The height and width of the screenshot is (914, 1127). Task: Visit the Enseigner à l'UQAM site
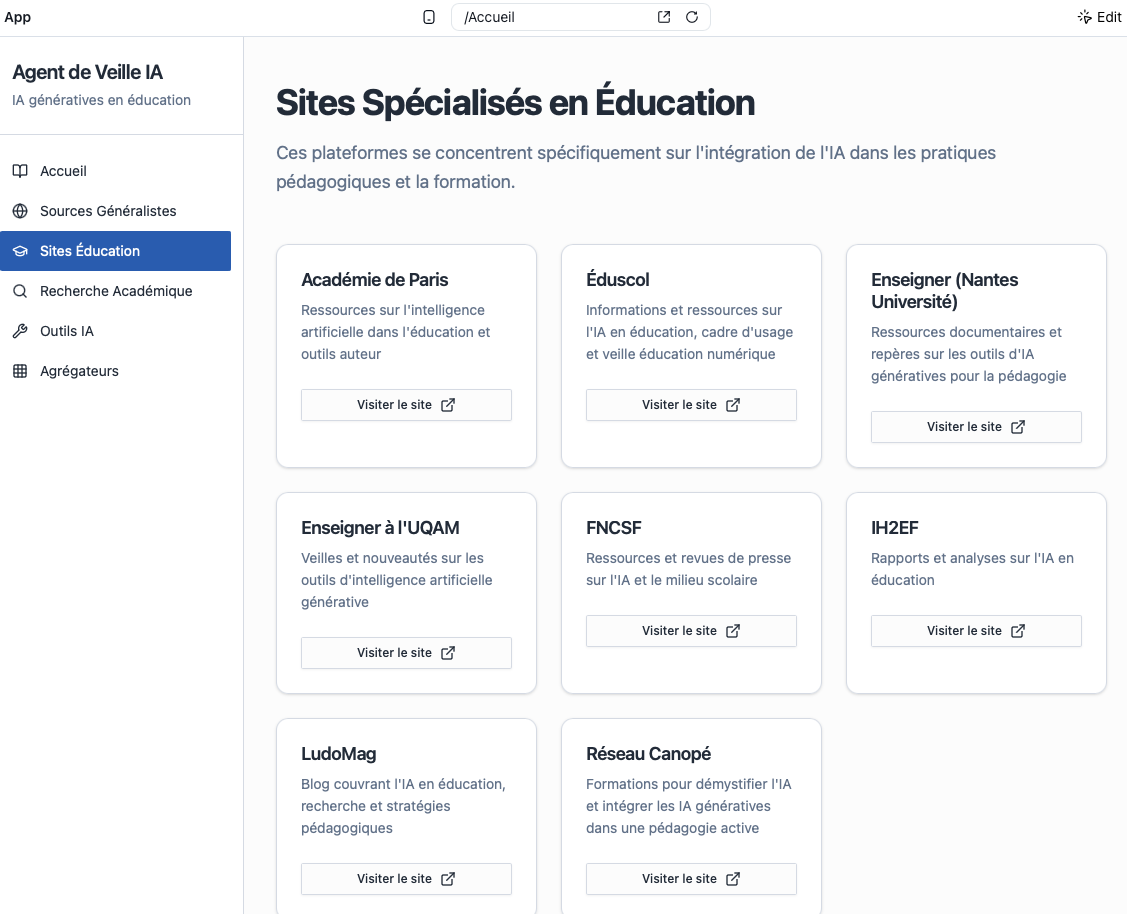[x=406, y=653]
